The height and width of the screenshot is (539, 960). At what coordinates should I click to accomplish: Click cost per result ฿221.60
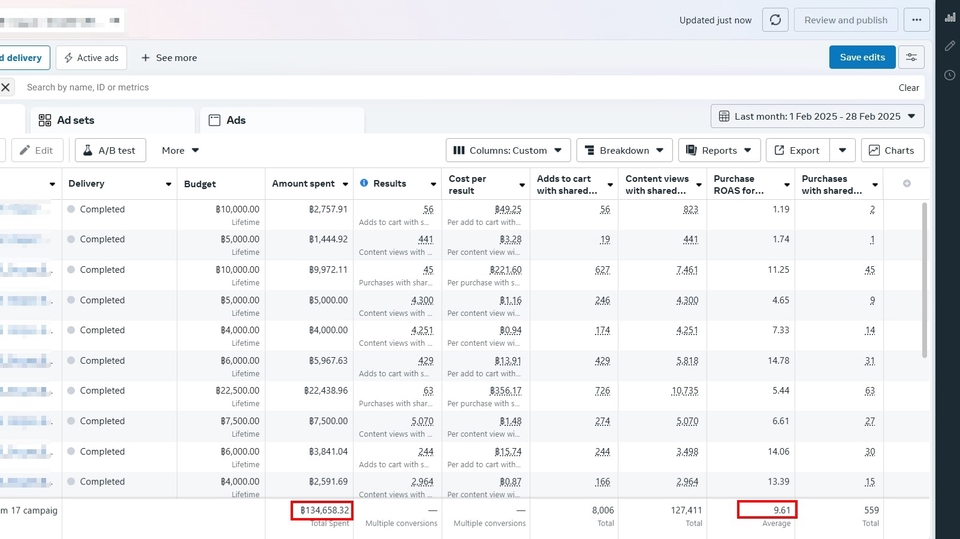click(505, 270)
